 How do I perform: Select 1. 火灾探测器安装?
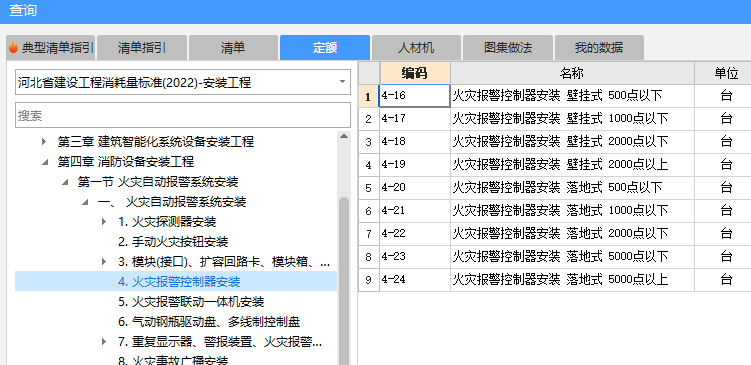tap(167, 222)
